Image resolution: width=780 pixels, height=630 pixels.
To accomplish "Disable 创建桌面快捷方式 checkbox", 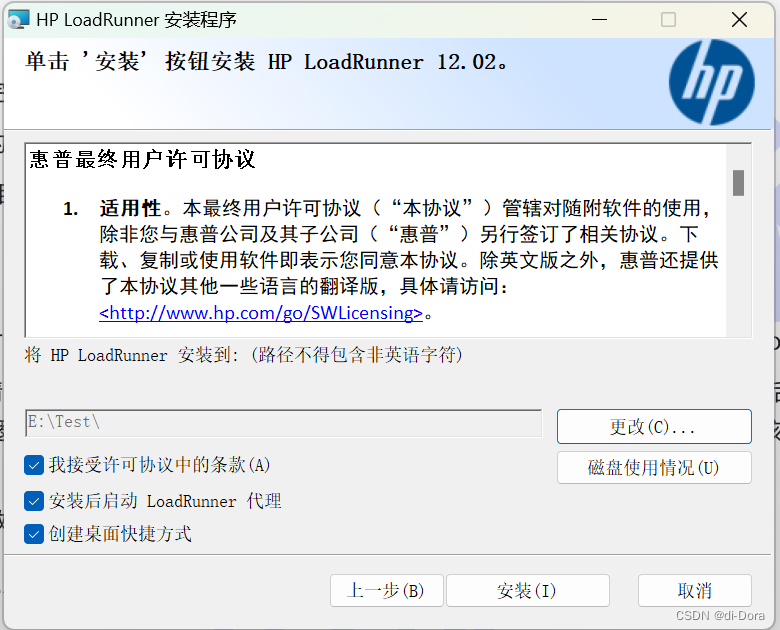I will [x=34, y=534].
